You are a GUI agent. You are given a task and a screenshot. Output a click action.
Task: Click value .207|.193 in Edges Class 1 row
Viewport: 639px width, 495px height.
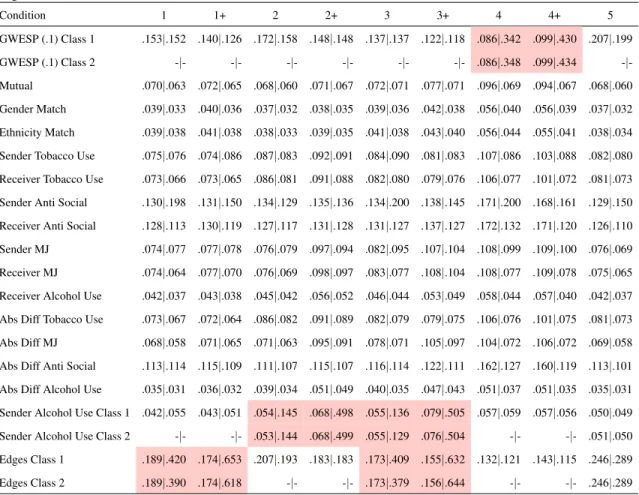pyautogui.click(x=275, y=460)
